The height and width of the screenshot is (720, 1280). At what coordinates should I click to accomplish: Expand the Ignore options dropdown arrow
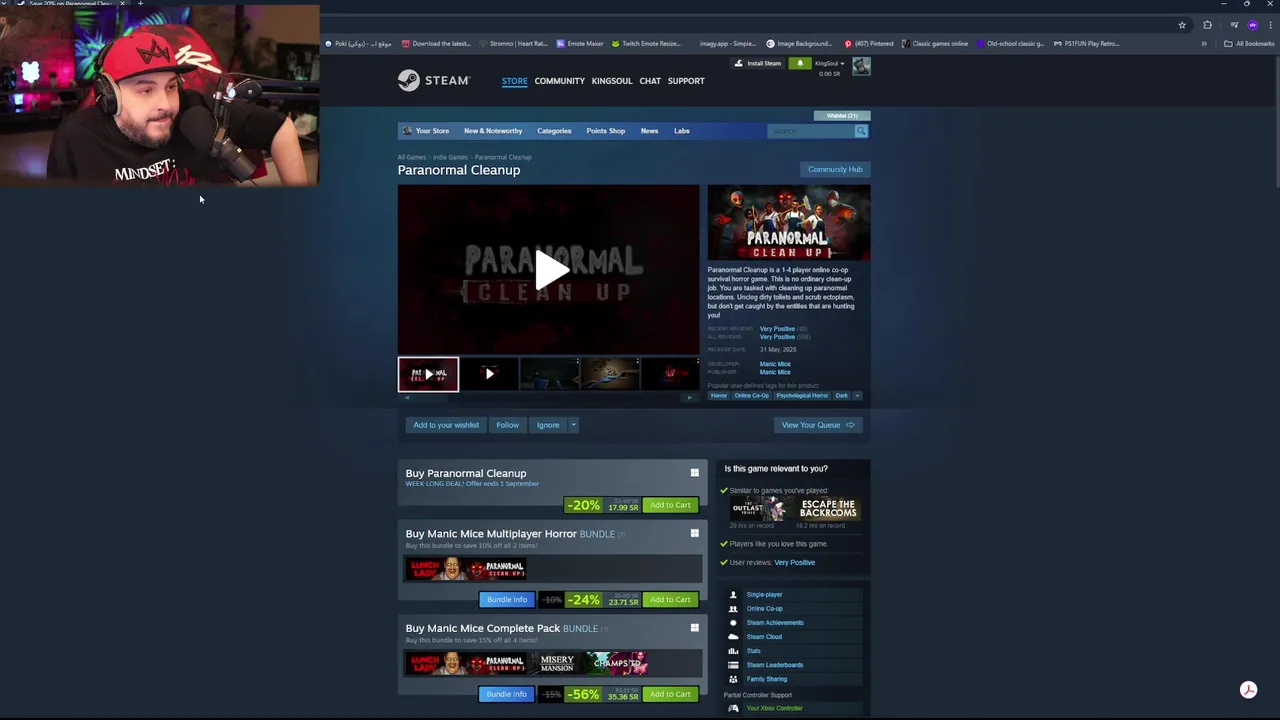click(573, 425)
